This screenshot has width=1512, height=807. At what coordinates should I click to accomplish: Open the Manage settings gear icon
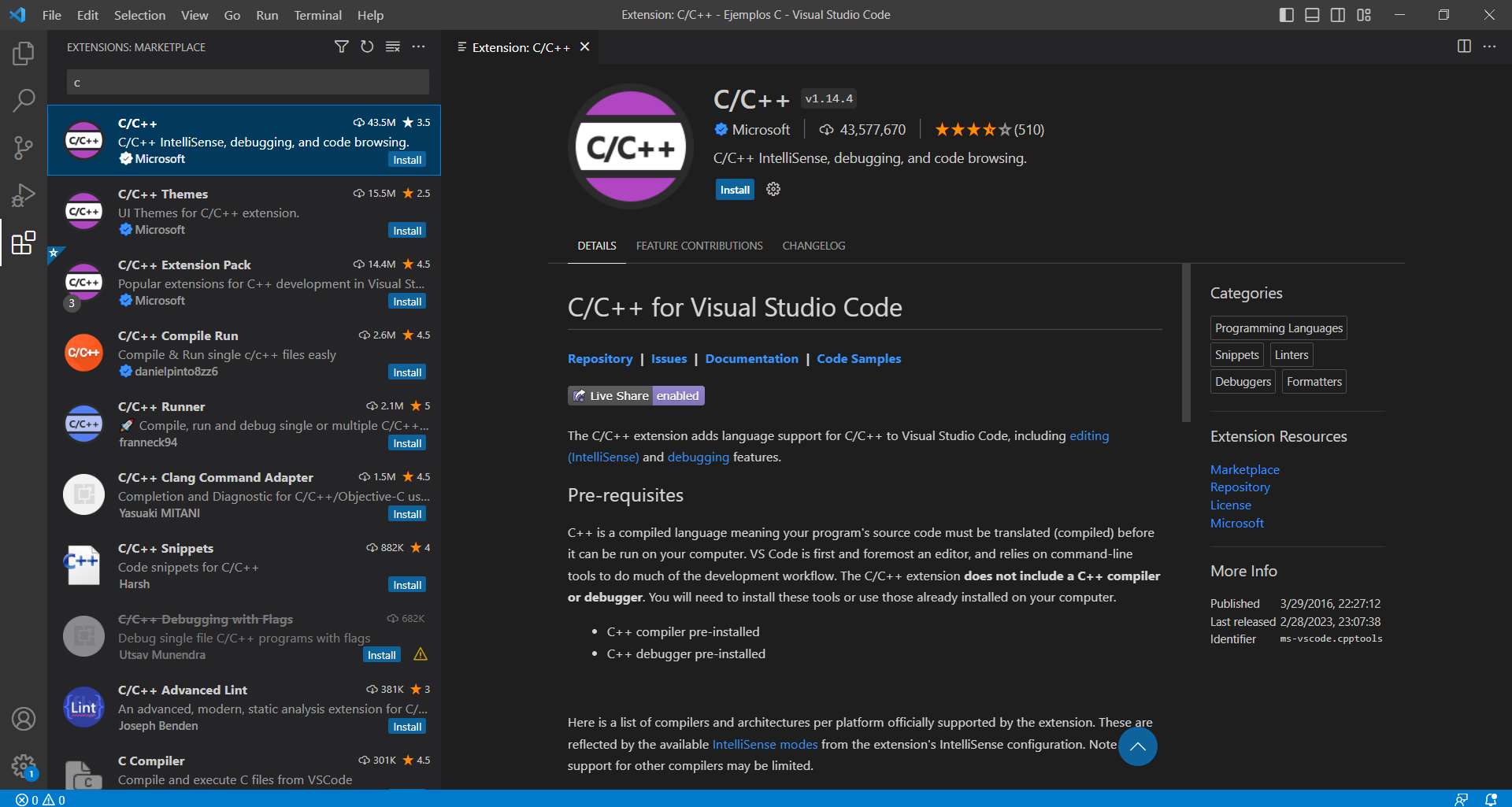[x=23, y=766]
